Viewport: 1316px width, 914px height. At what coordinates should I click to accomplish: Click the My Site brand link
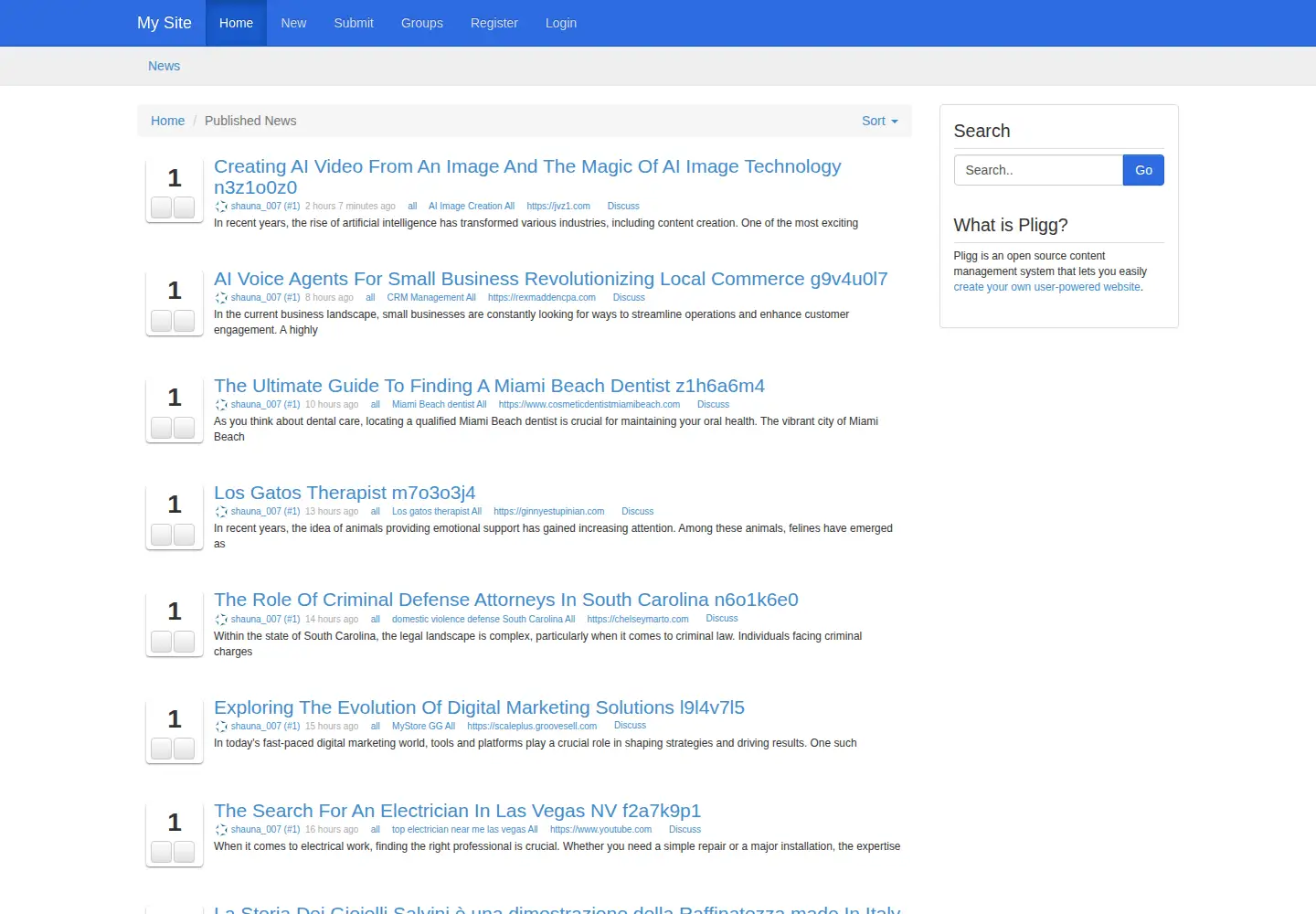[x=164, y=23]
